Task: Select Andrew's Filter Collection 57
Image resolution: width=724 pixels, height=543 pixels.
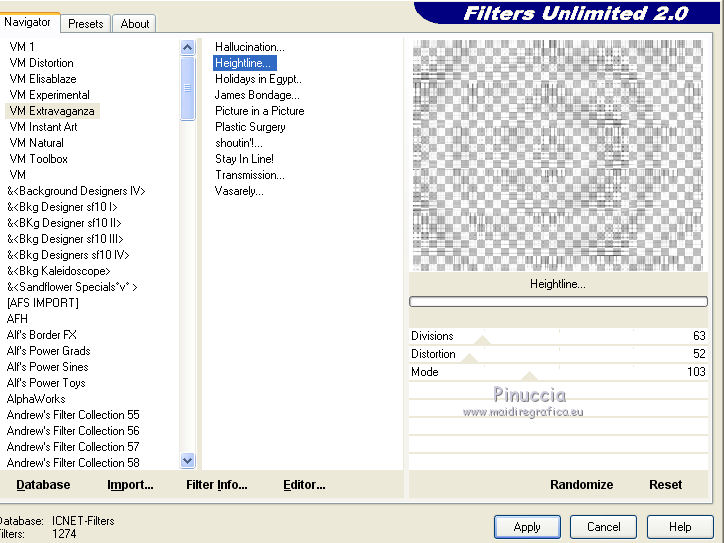Action: 73,447
